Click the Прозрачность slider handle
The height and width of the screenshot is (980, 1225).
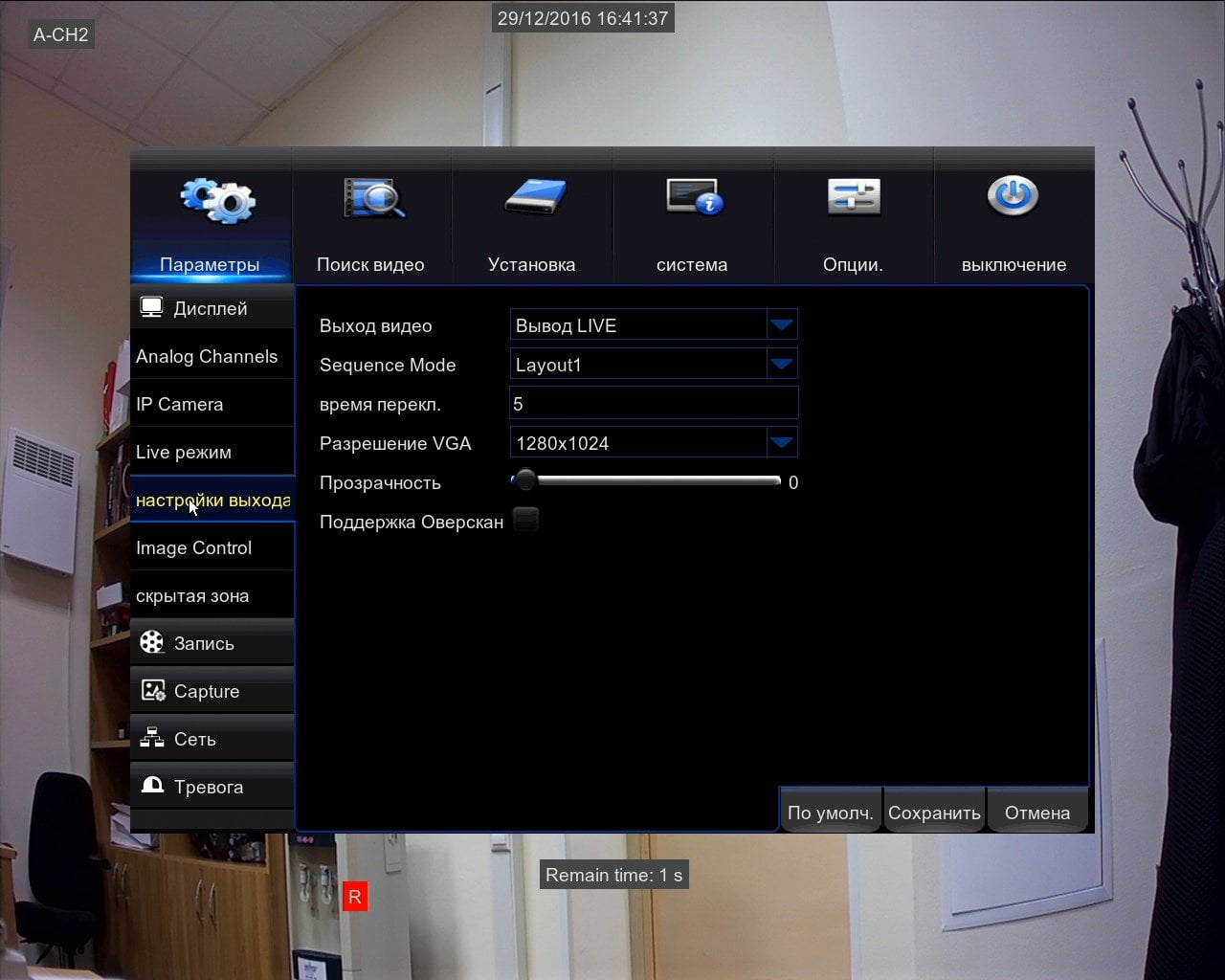coord(524,480)
